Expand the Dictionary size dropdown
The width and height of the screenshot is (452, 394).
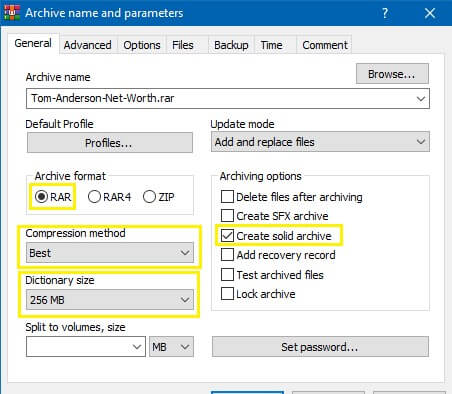(110, 300)
